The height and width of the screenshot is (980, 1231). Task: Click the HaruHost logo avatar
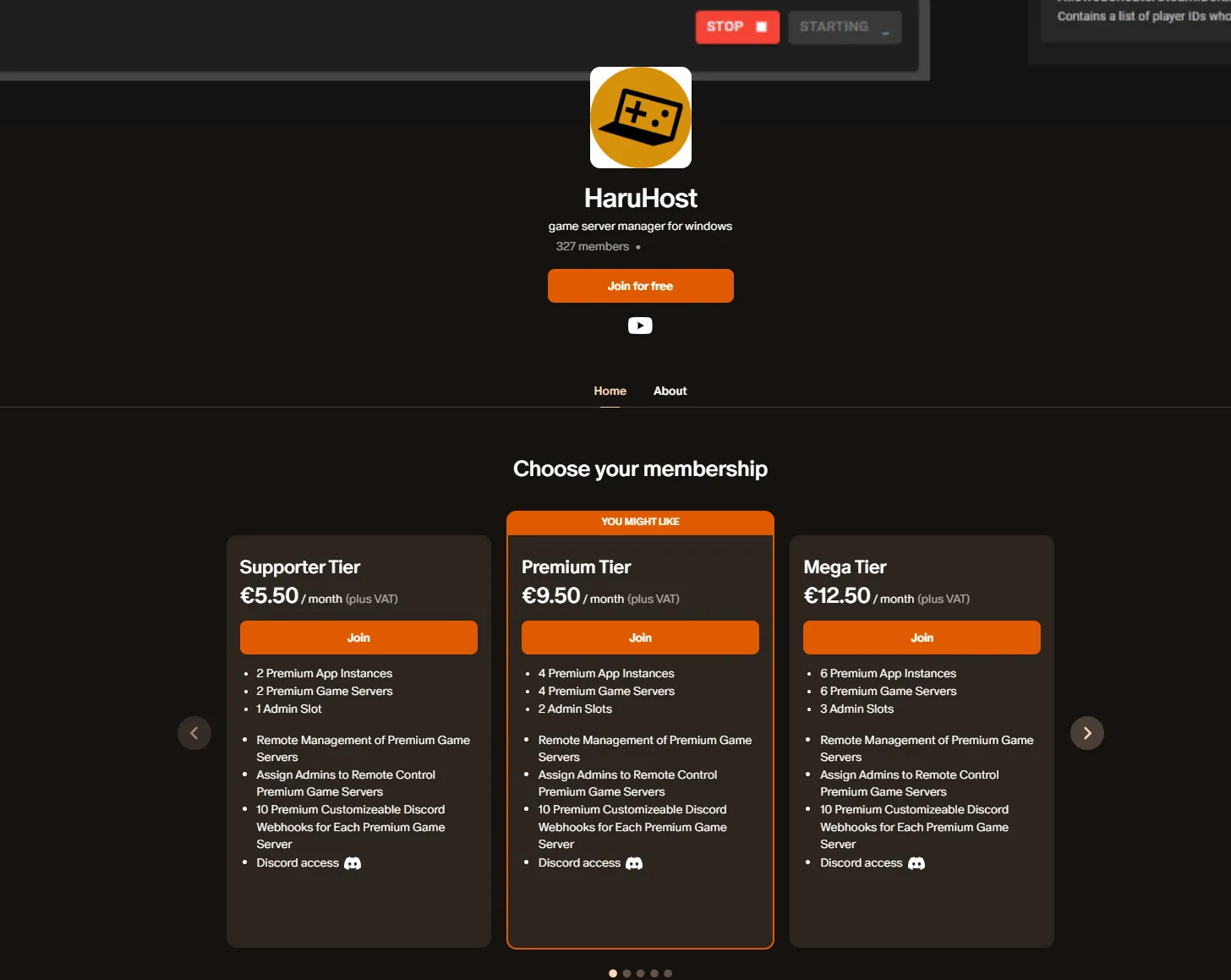pos(640,118)
